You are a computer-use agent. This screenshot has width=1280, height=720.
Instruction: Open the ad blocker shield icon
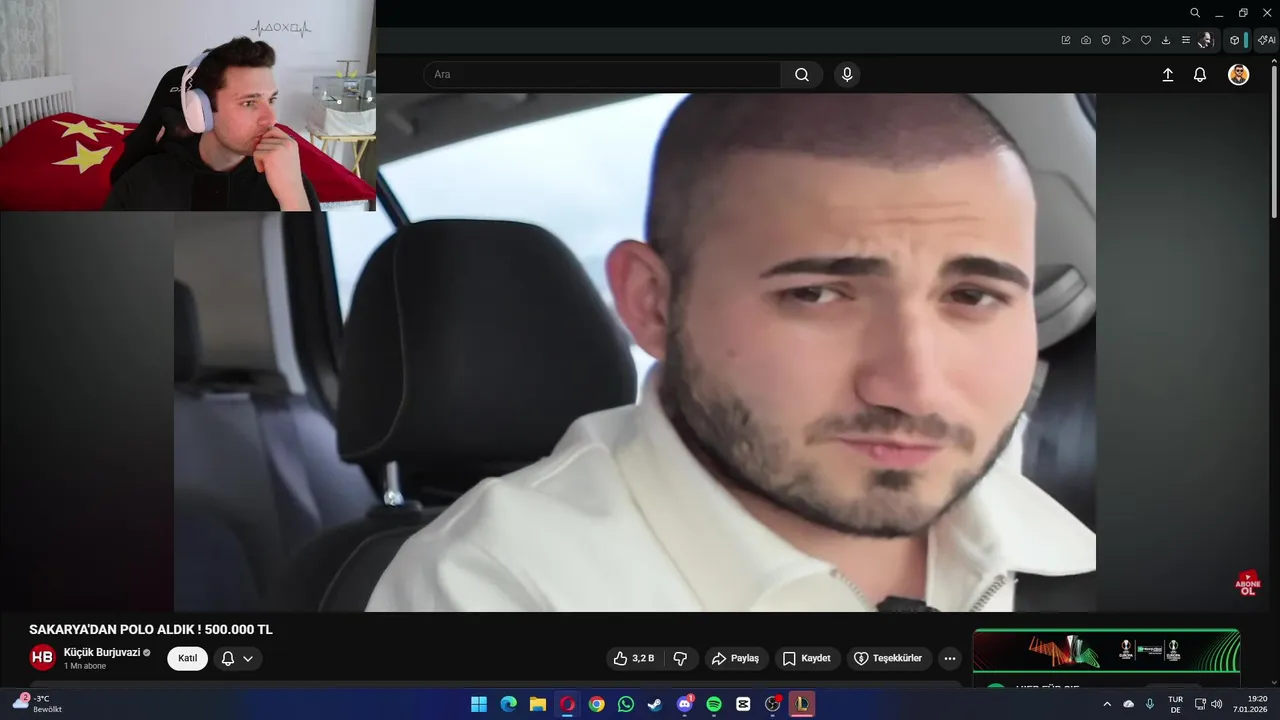pyautogui.click(x=1106, y=40)
